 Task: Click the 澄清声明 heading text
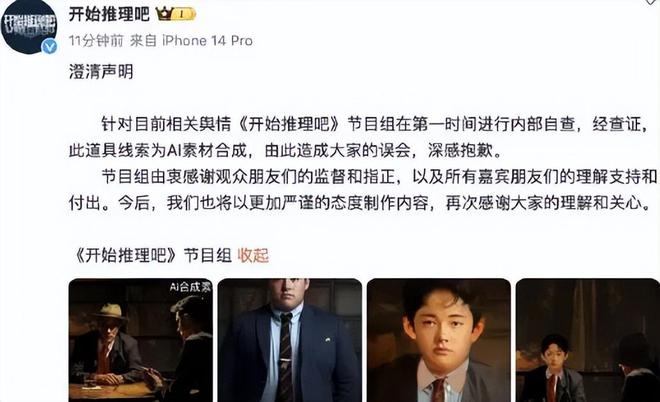tap(101, 72)
